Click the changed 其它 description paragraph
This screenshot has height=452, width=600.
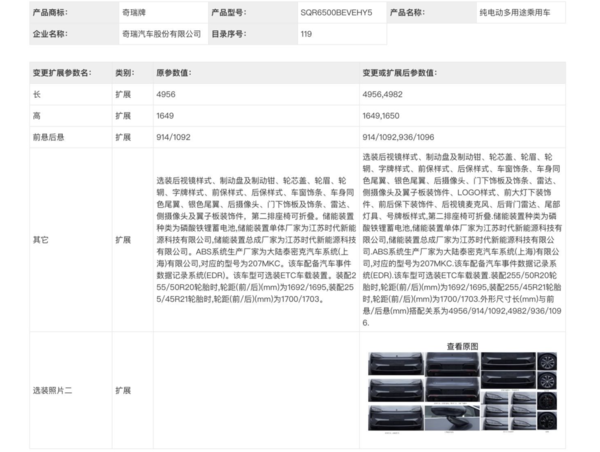click(x=462, y=240)
